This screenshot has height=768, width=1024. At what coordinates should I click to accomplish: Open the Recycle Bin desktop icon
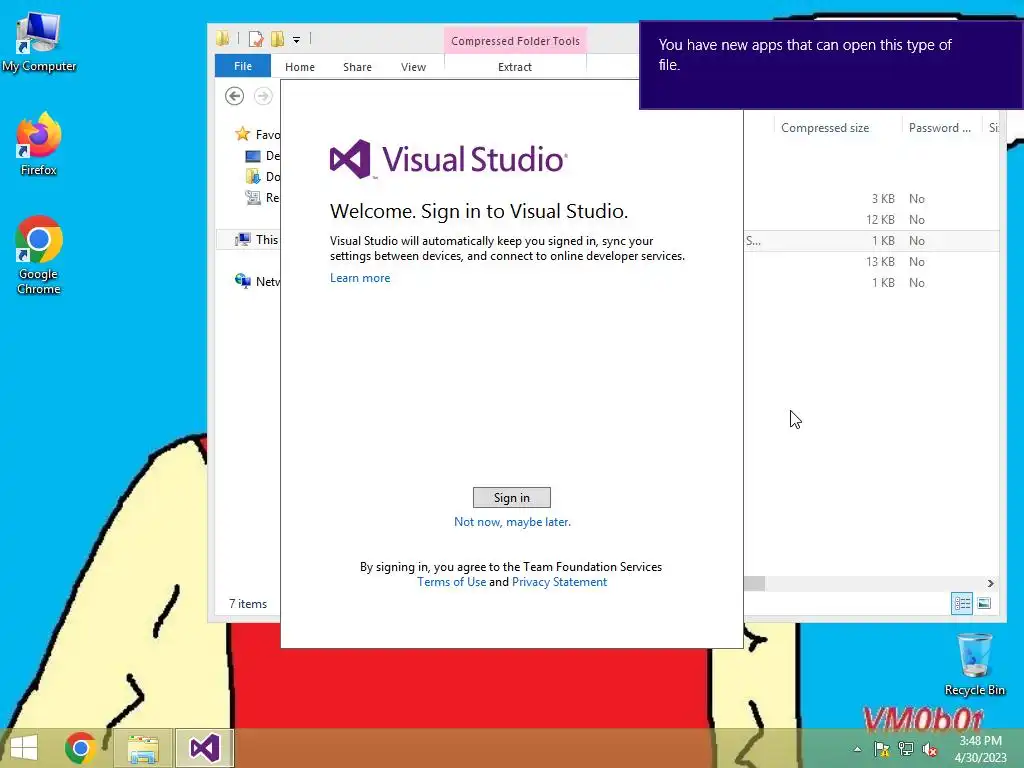(974, 664)
